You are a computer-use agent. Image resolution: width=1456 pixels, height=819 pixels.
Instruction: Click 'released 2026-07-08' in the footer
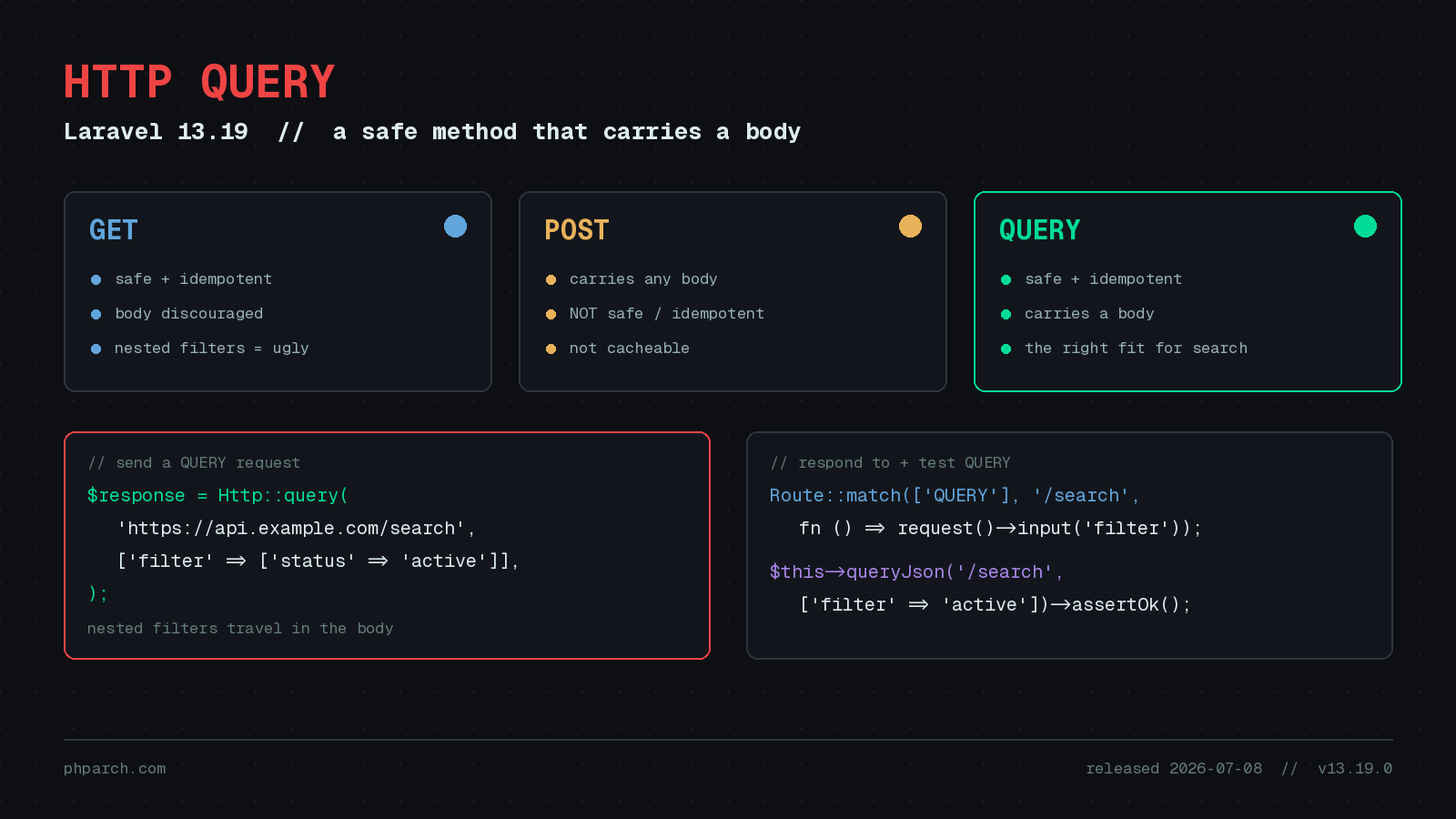1174,769
